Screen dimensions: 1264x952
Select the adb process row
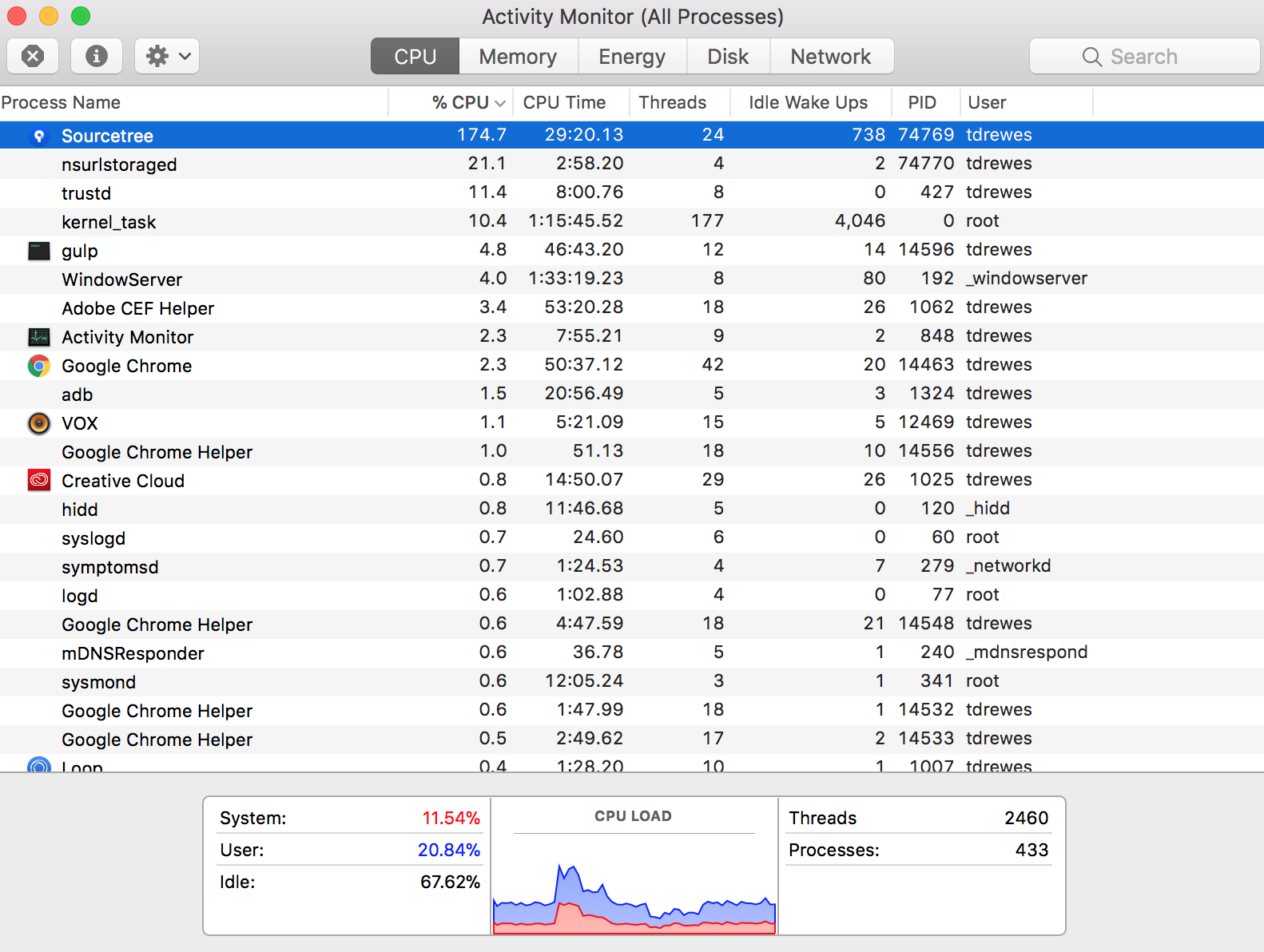(x=632, y=394)
